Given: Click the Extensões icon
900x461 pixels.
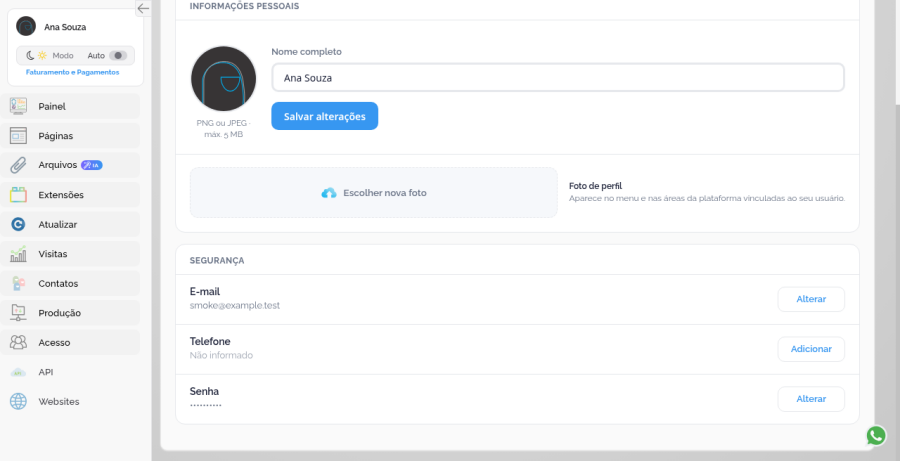Looking at the screenshot, I should 18,195.
